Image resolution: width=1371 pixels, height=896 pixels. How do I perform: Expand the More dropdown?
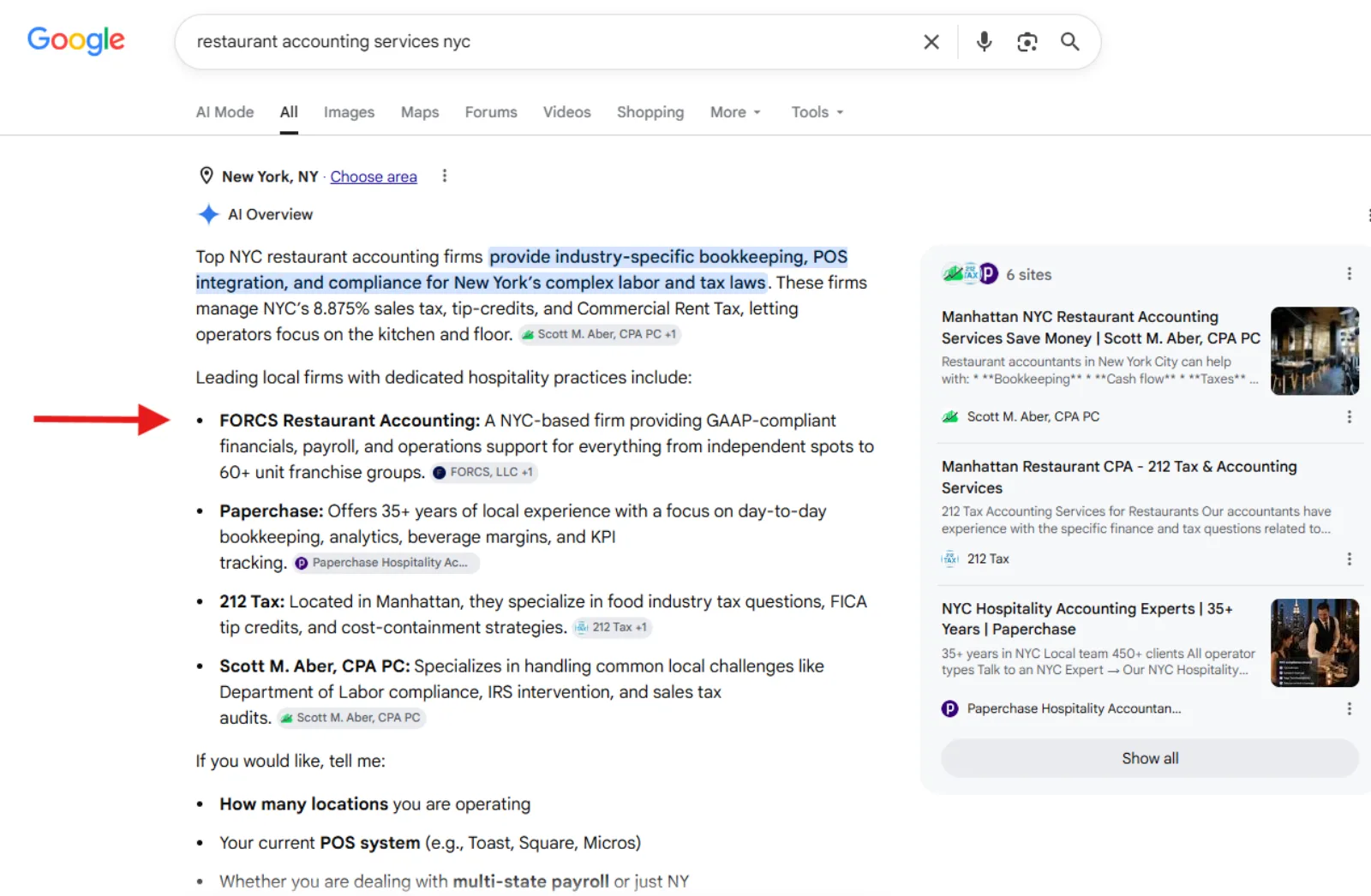click(735, 112)
